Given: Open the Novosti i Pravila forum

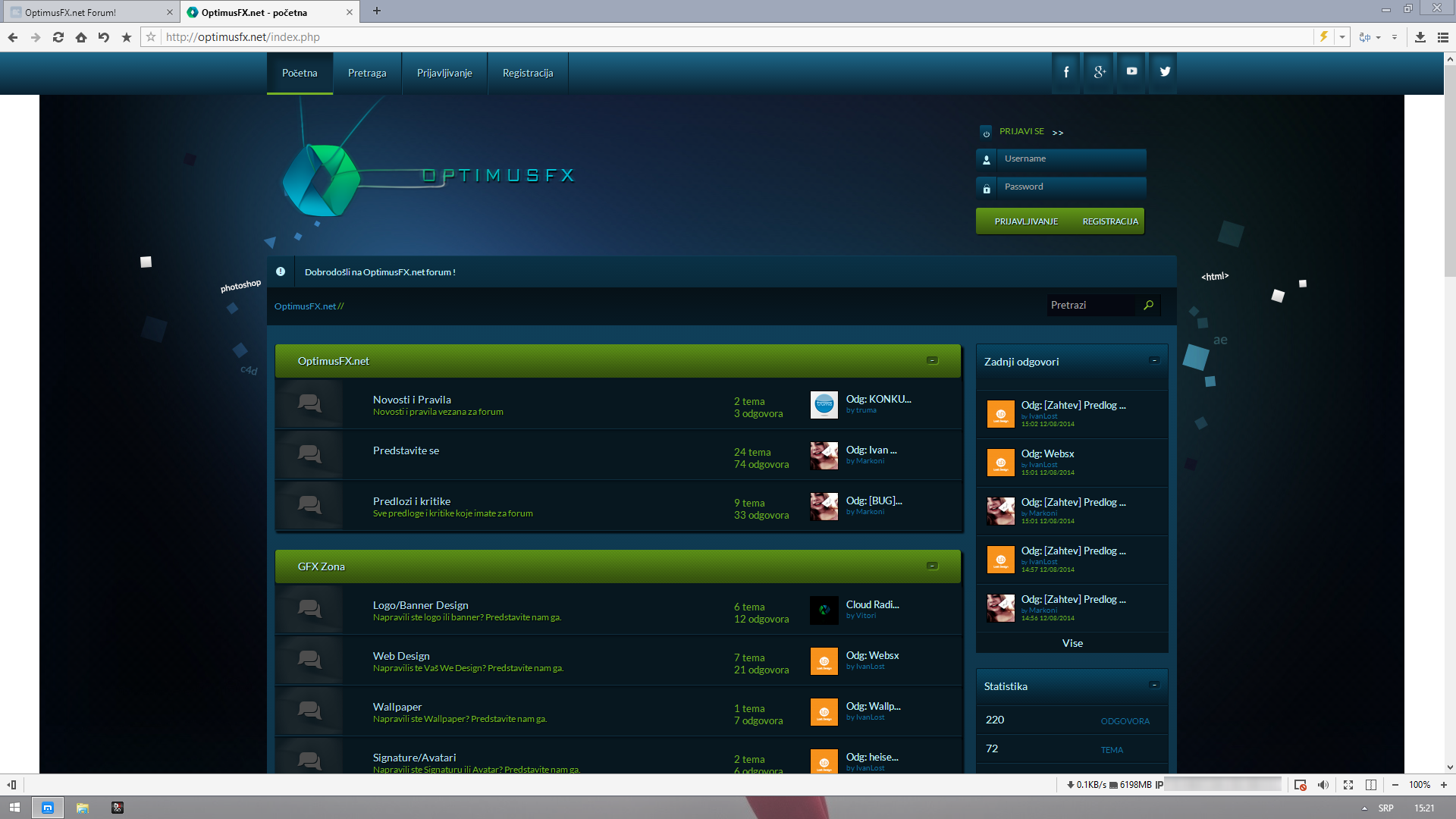Looking at the screenshot, I should [x=412, y=400].
